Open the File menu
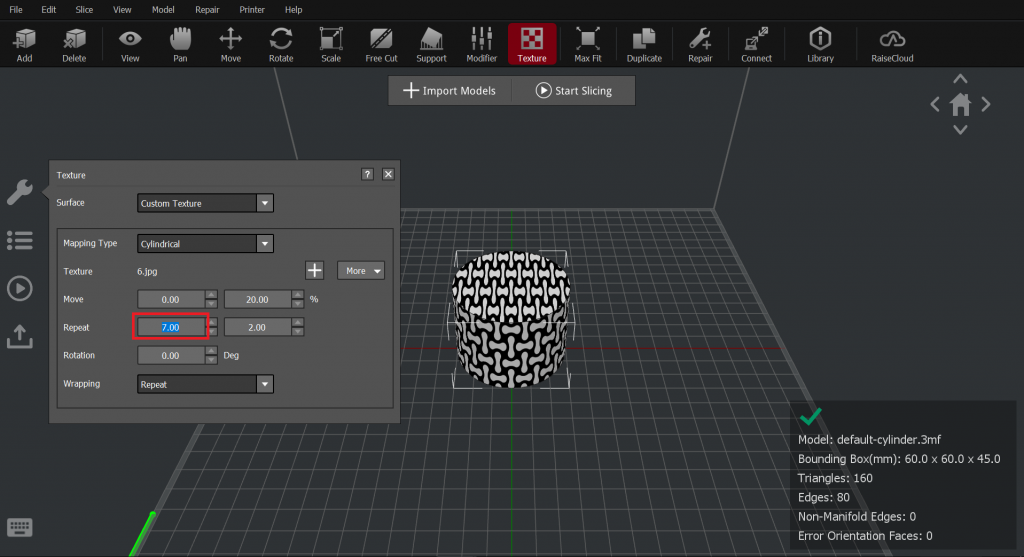Image resolution: width=1024 pixels, height=557 pixels. (16, 10)
